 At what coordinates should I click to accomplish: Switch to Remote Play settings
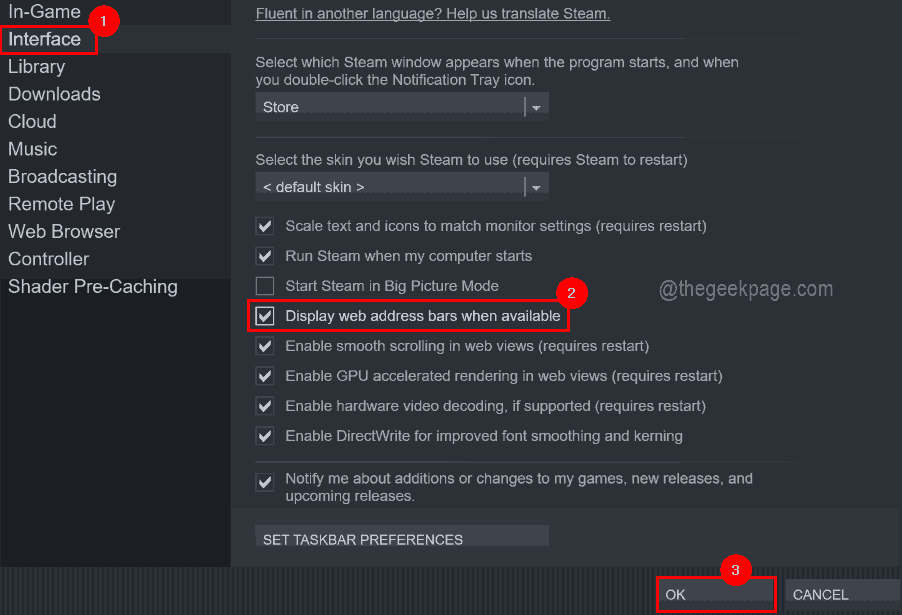(x=61, y=203)
